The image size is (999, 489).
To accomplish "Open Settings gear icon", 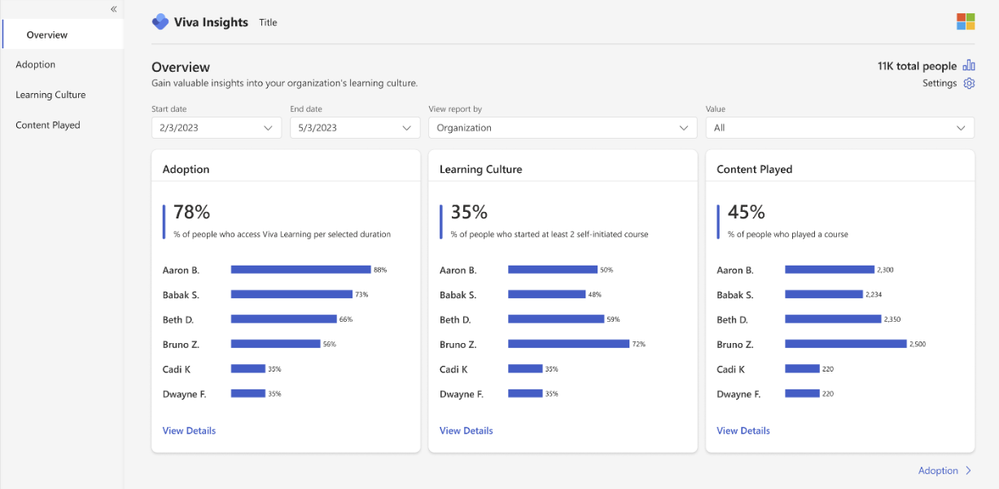I will pos(968,83).
